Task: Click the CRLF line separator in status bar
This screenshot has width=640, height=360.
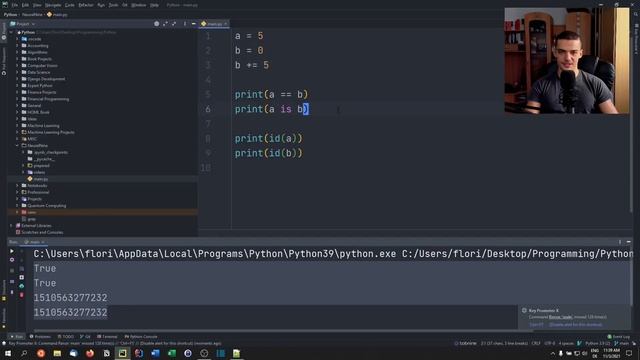Action: [536, 344]
